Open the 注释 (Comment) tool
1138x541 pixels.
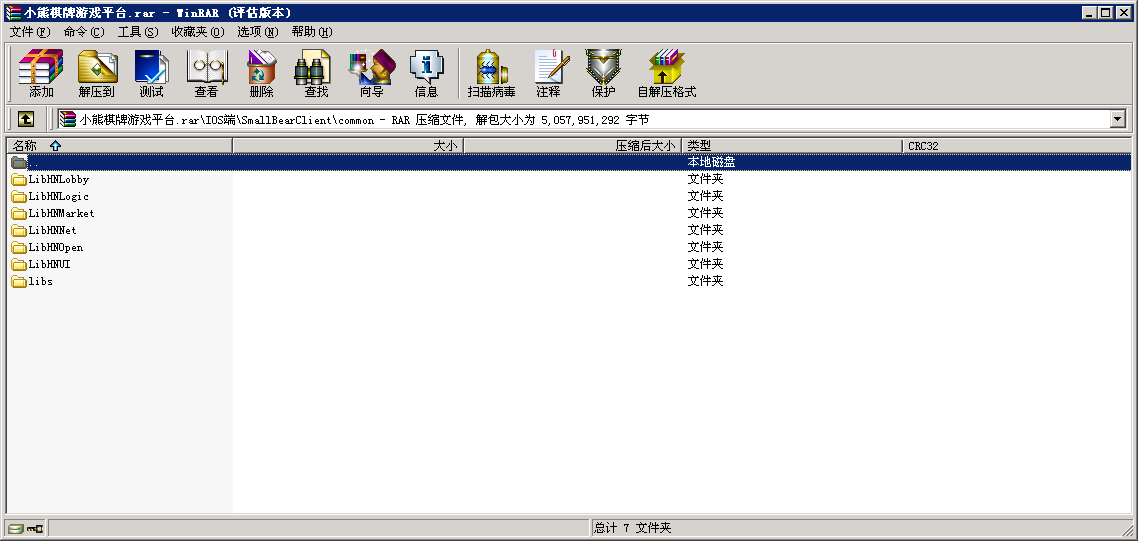(x=548, y=73)
